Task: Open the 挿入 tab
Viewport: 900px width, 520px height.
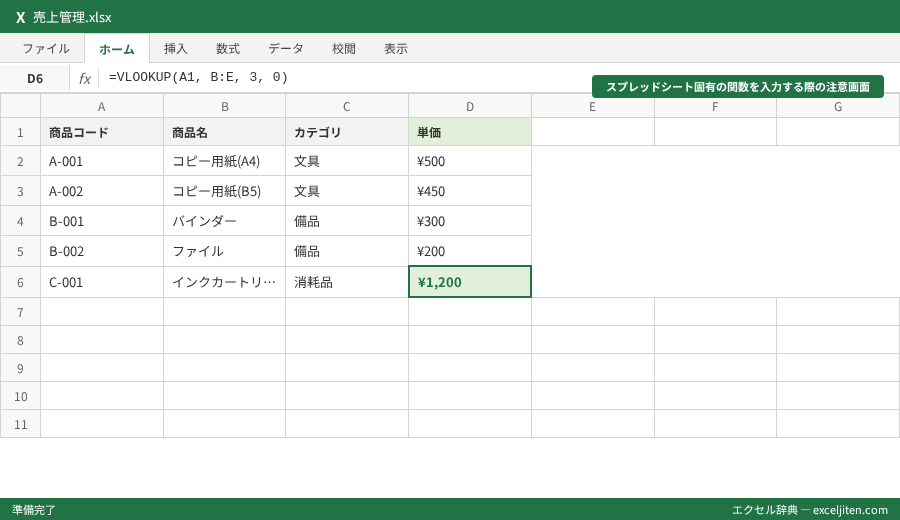Action: 176,49
